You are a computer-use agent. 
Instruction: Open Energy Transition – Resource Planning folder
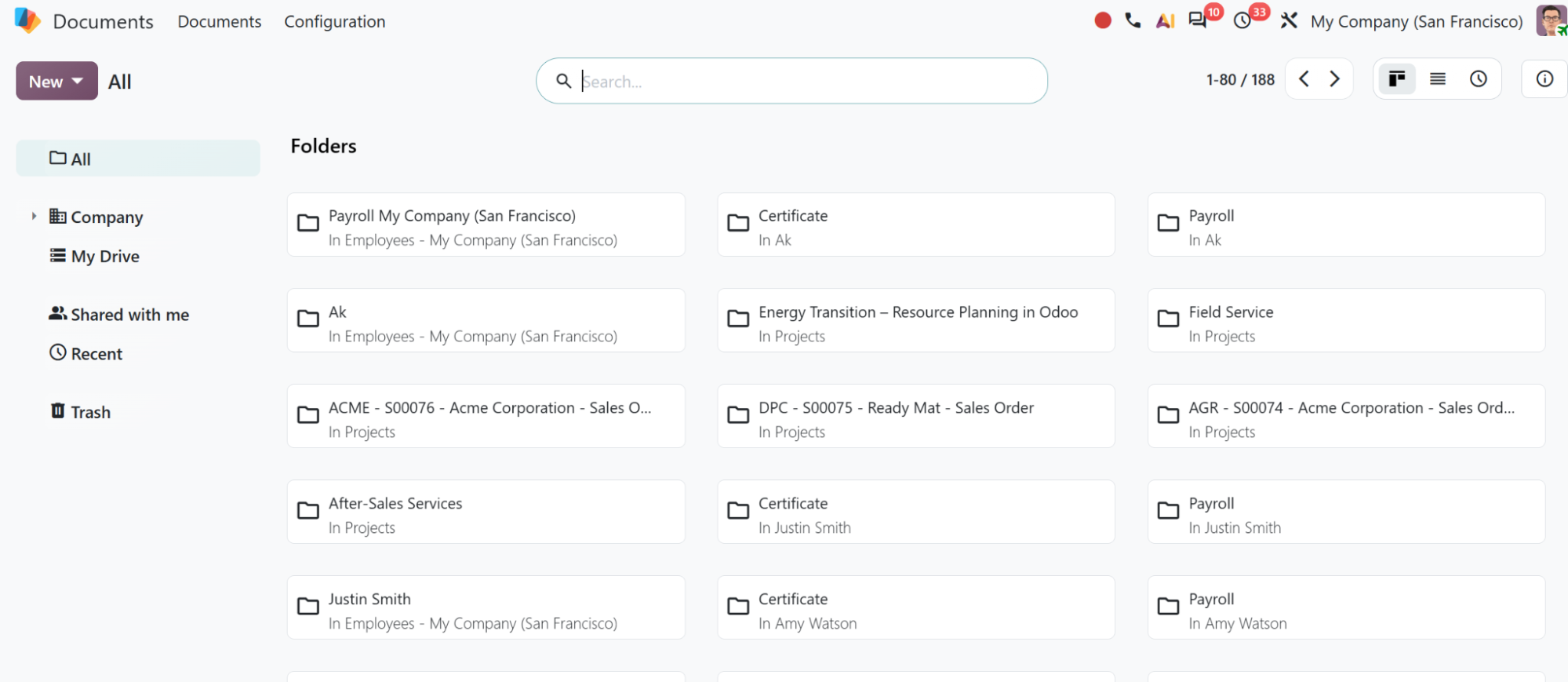pyautogui.click(x=916, y=320)
